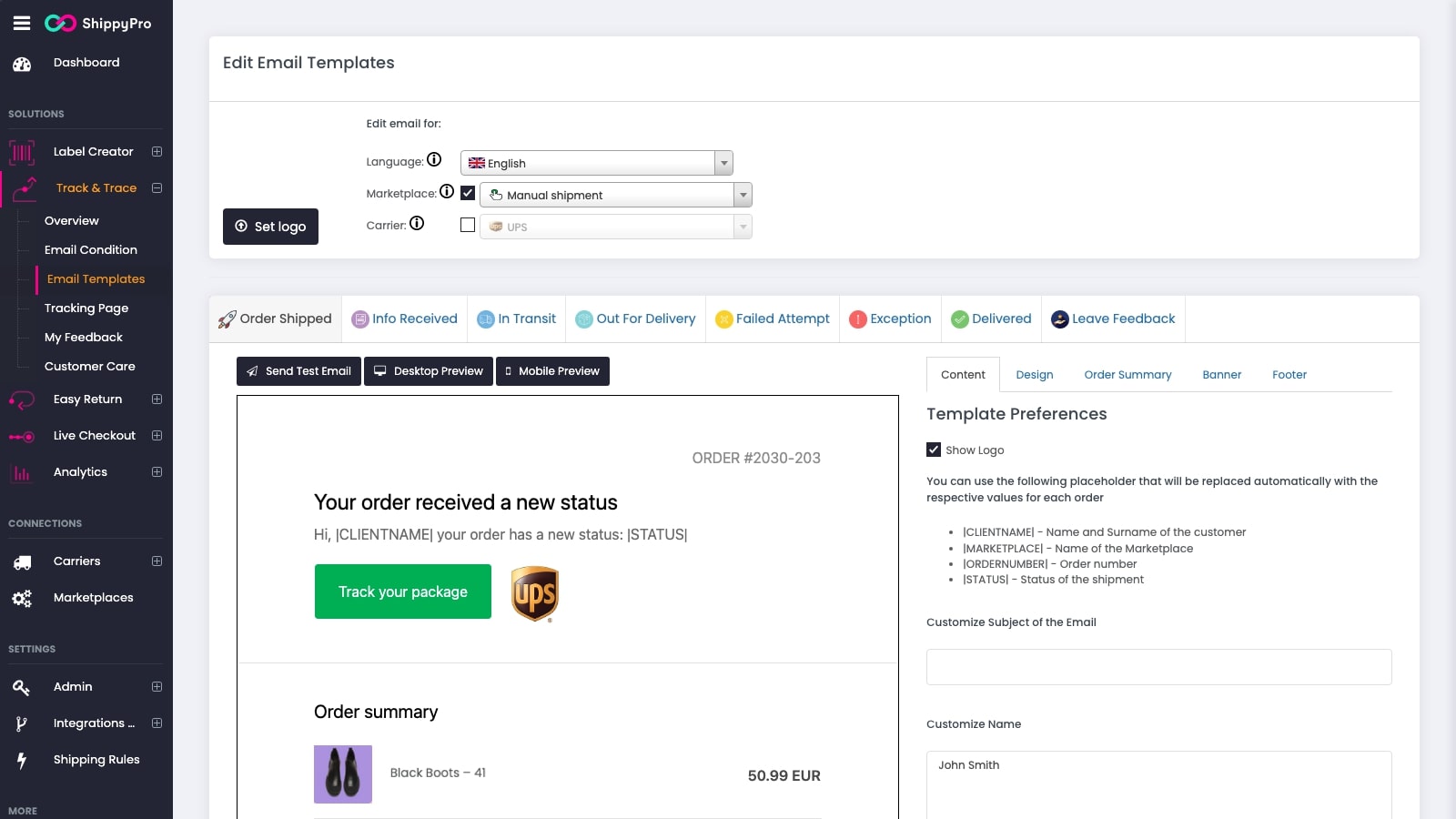The width and height of the screenshot is (1456, 819).
Task: Open Dashboard via its palette icon
Action: (x=22, y=64)
